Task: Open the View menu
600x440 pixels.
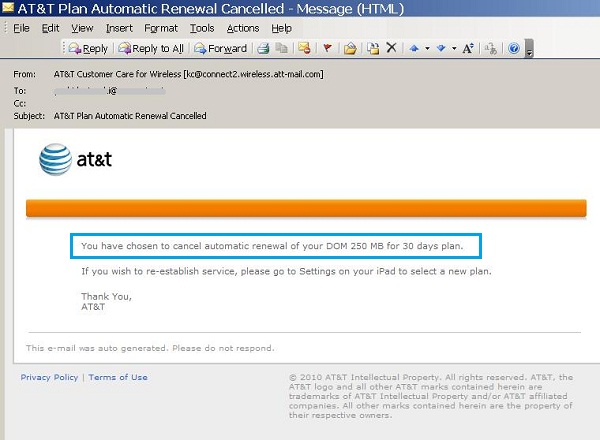Action: pos(82,28)
